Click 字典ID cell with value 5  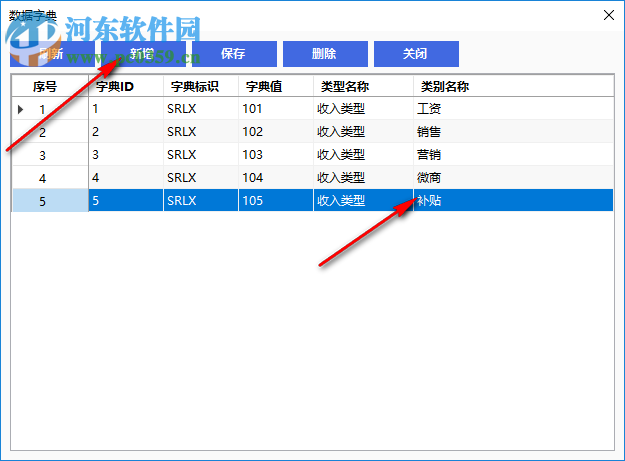(126, 200)
